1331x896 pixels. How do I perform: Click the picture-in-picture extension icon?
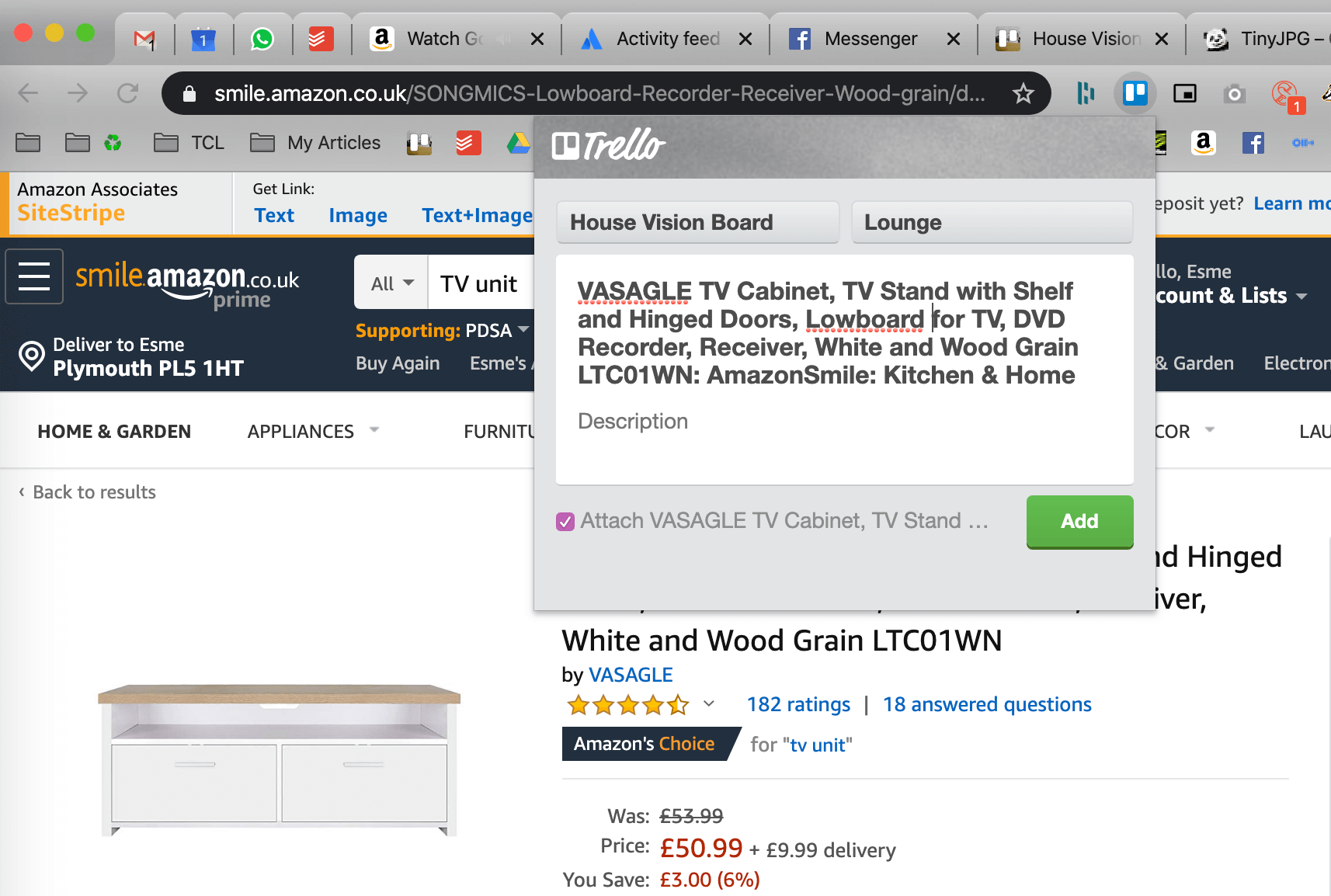tap(1184, 94)
